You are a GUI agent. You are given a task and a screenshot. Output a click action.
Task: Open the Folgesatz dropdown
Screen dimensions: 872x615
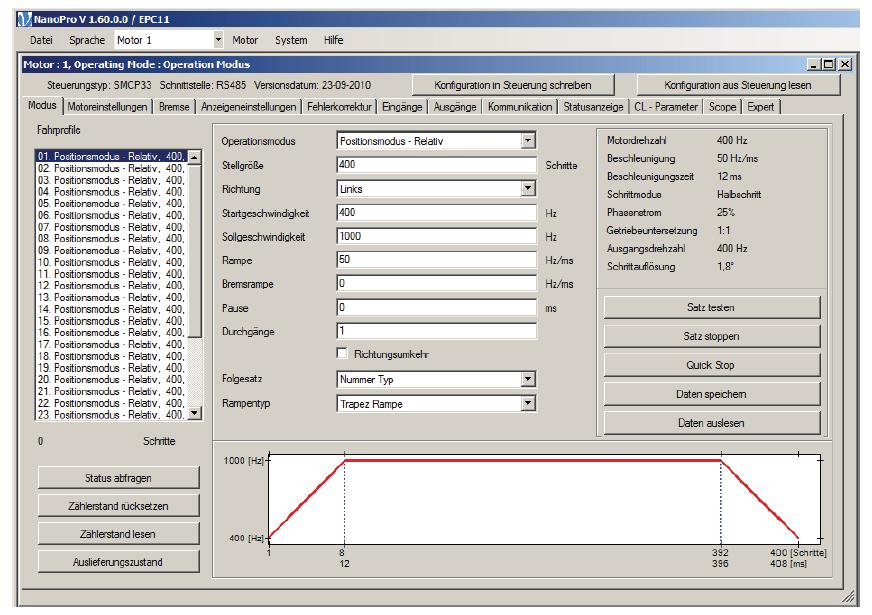pos(529,379)
